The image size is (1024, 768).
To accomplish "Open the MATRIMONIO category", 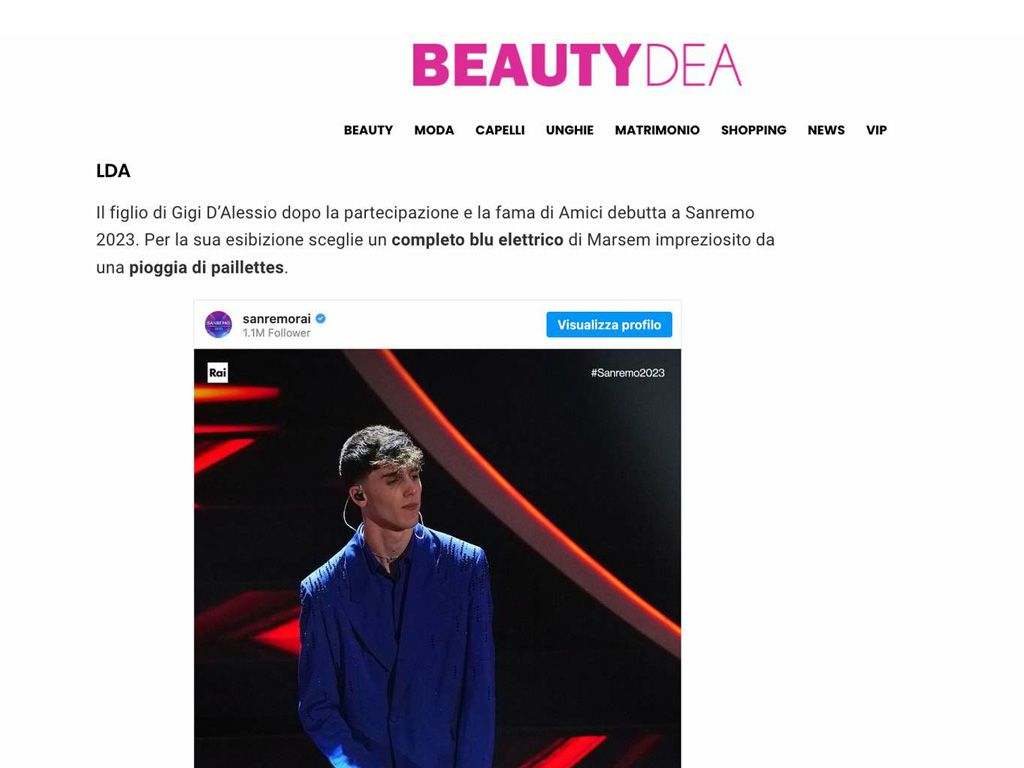I will 657,130.
